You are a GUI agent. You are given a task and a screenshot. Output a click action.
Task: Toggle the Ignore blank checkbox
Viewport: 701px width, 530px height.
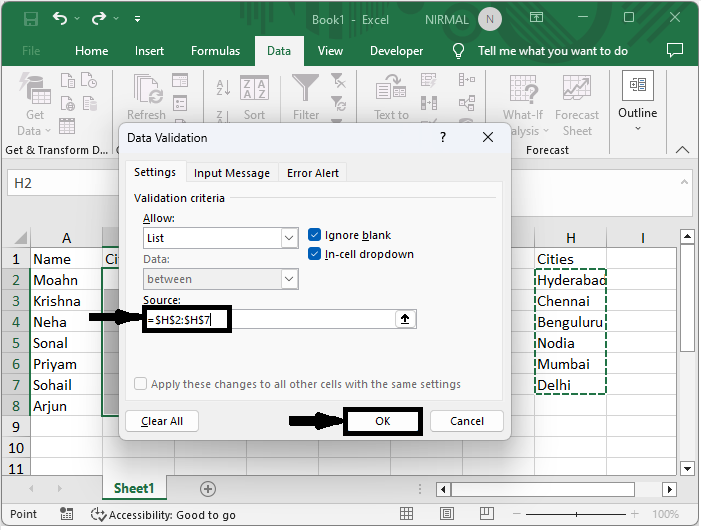[315, 235]
